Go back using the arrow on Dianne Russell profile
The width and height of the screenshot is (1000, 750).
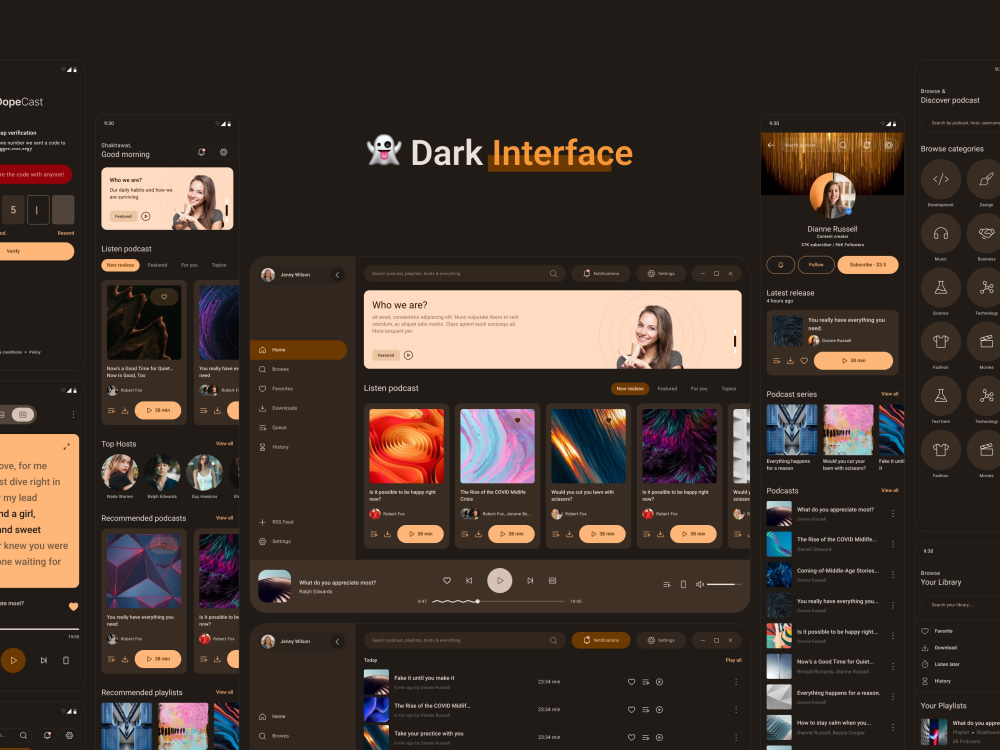[770, 145]
